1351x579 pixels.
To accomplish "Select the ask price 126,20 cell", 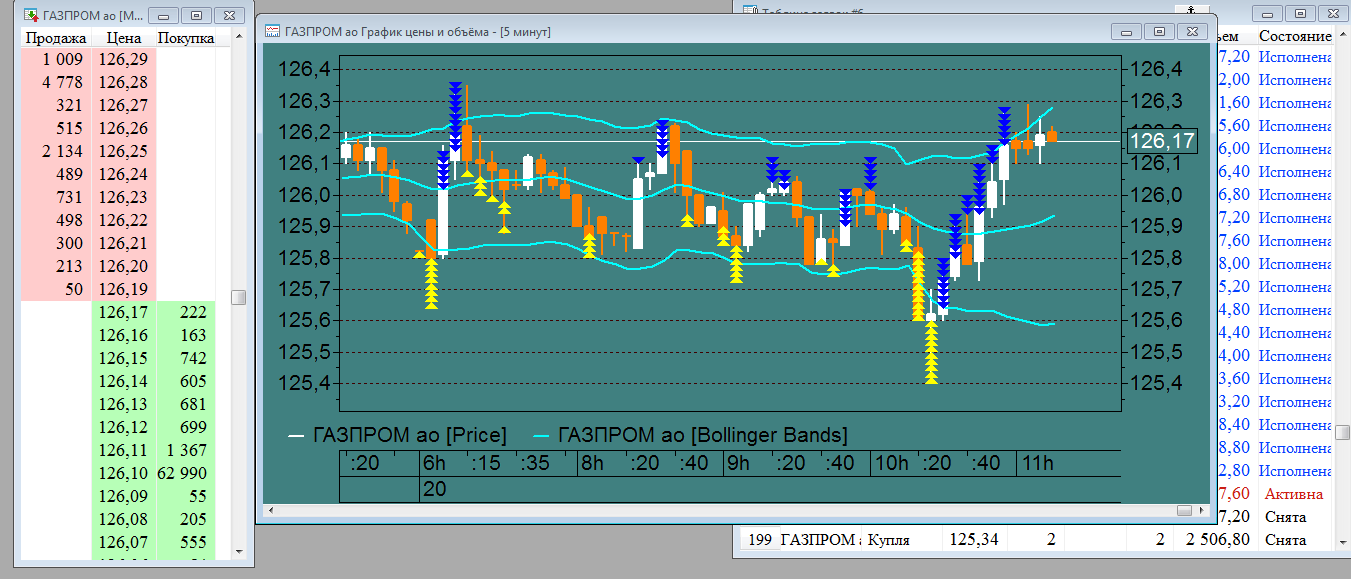I will (124, 267).
